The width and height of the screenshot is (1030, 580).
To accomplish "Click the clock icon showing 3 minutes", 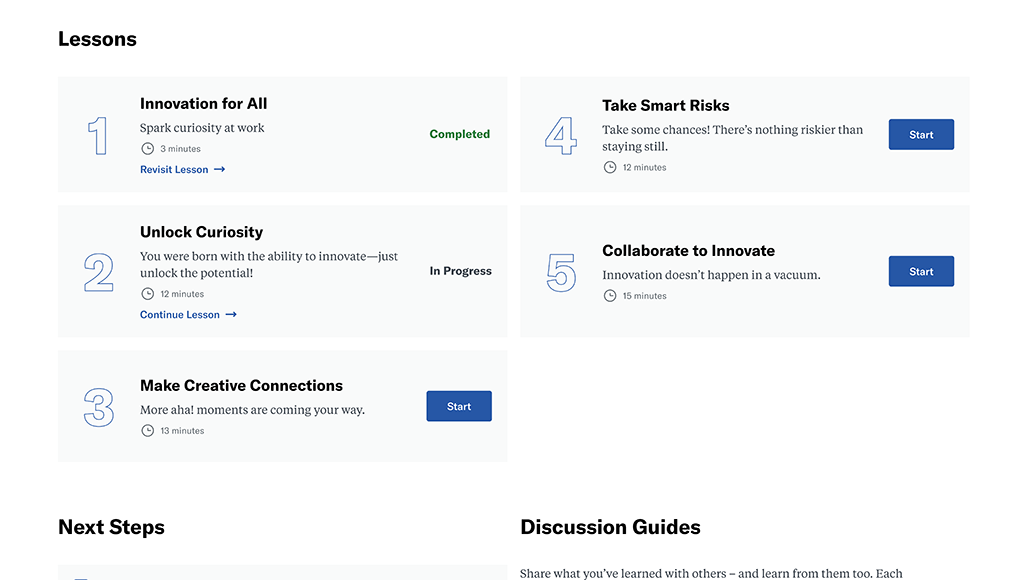I will point(148,148).
